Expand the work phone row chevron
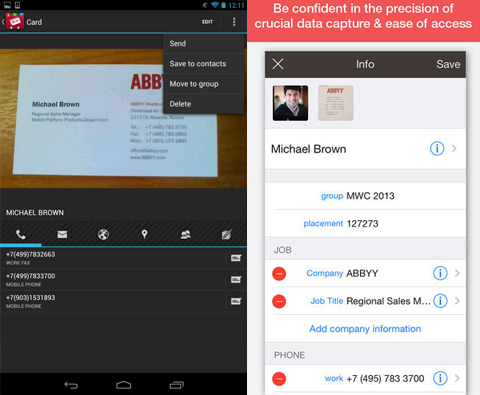 (x=457, y=379)
